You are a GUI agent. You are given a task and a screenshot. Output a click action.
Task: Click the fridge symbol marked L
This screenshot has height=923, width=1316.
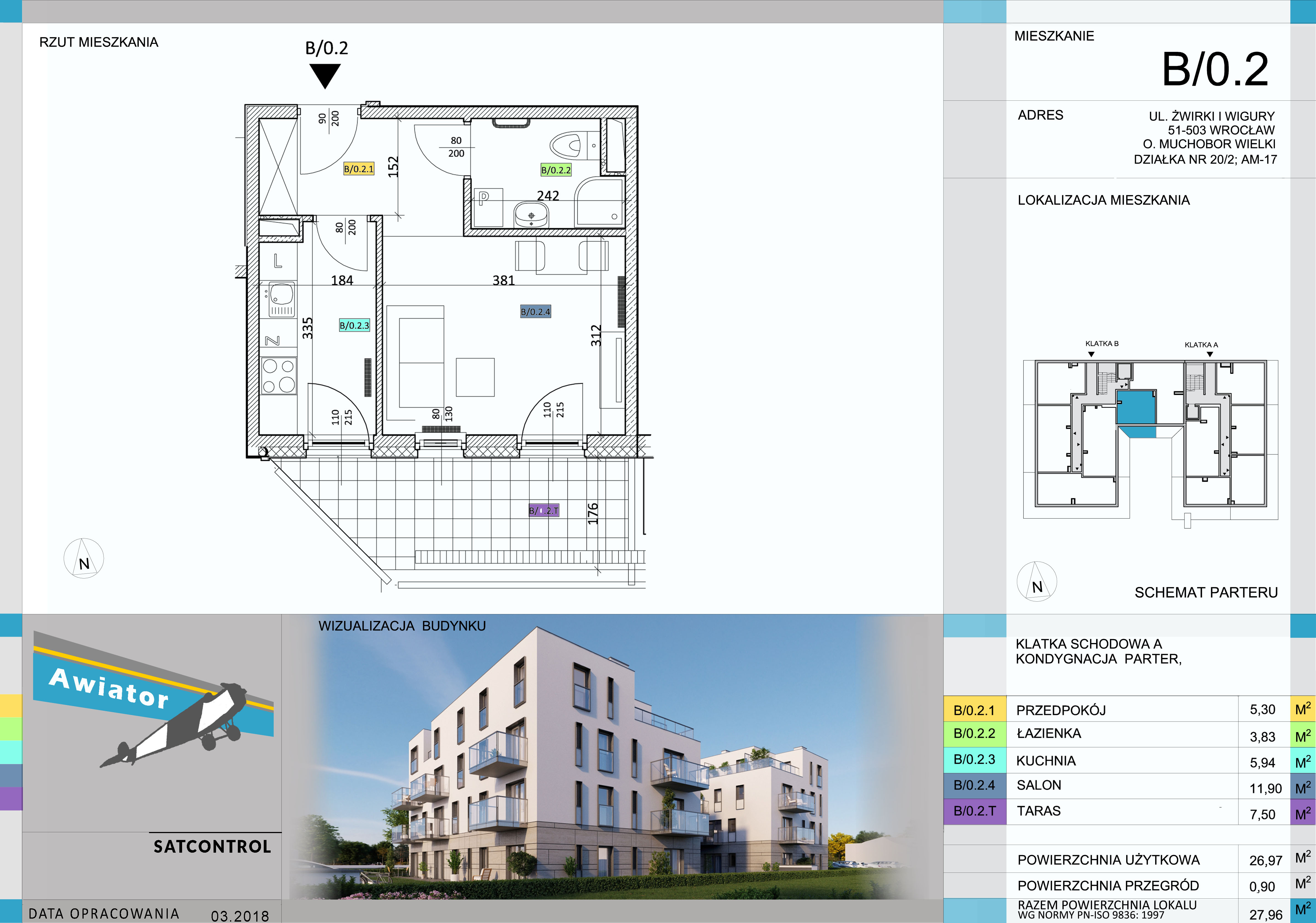[x=278, y=261]
